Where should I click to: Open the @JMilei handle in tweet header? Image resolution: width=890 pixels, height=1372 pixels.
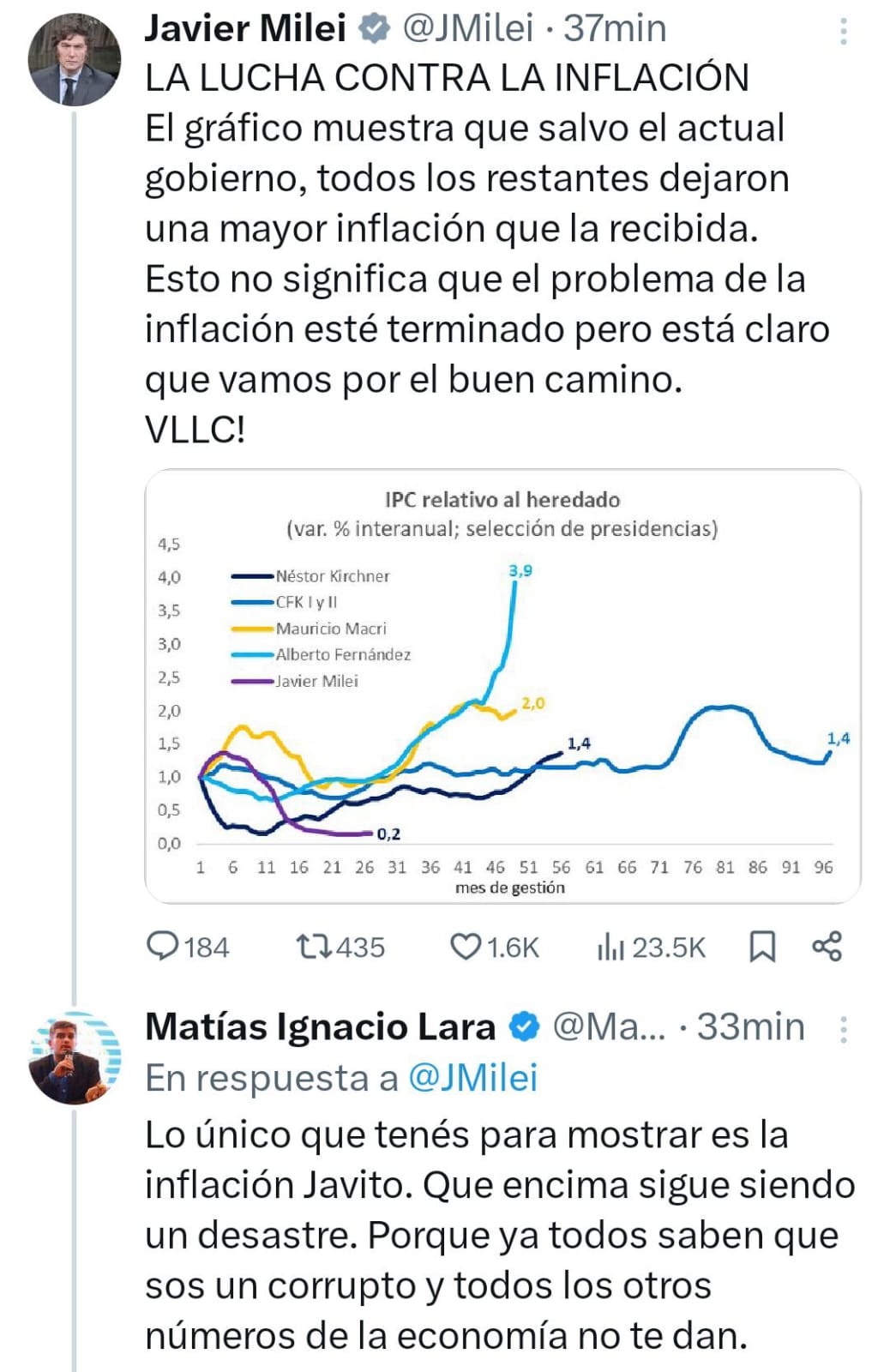(468, 29)
